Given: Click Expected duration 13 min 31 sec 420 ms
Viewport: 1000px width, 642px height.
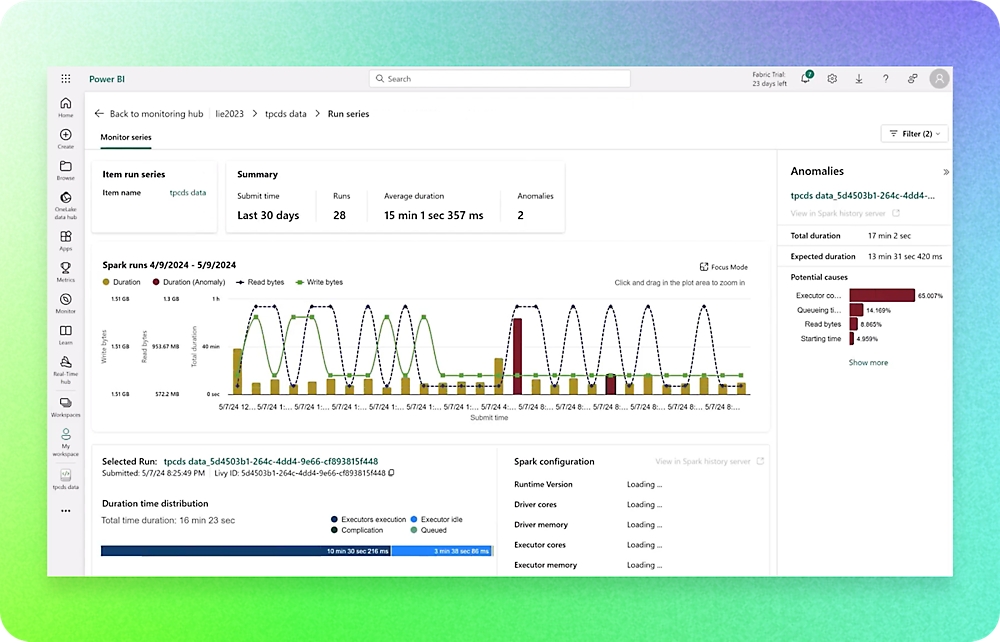Looking at the screenshot, I should click(x=904, y=256).
